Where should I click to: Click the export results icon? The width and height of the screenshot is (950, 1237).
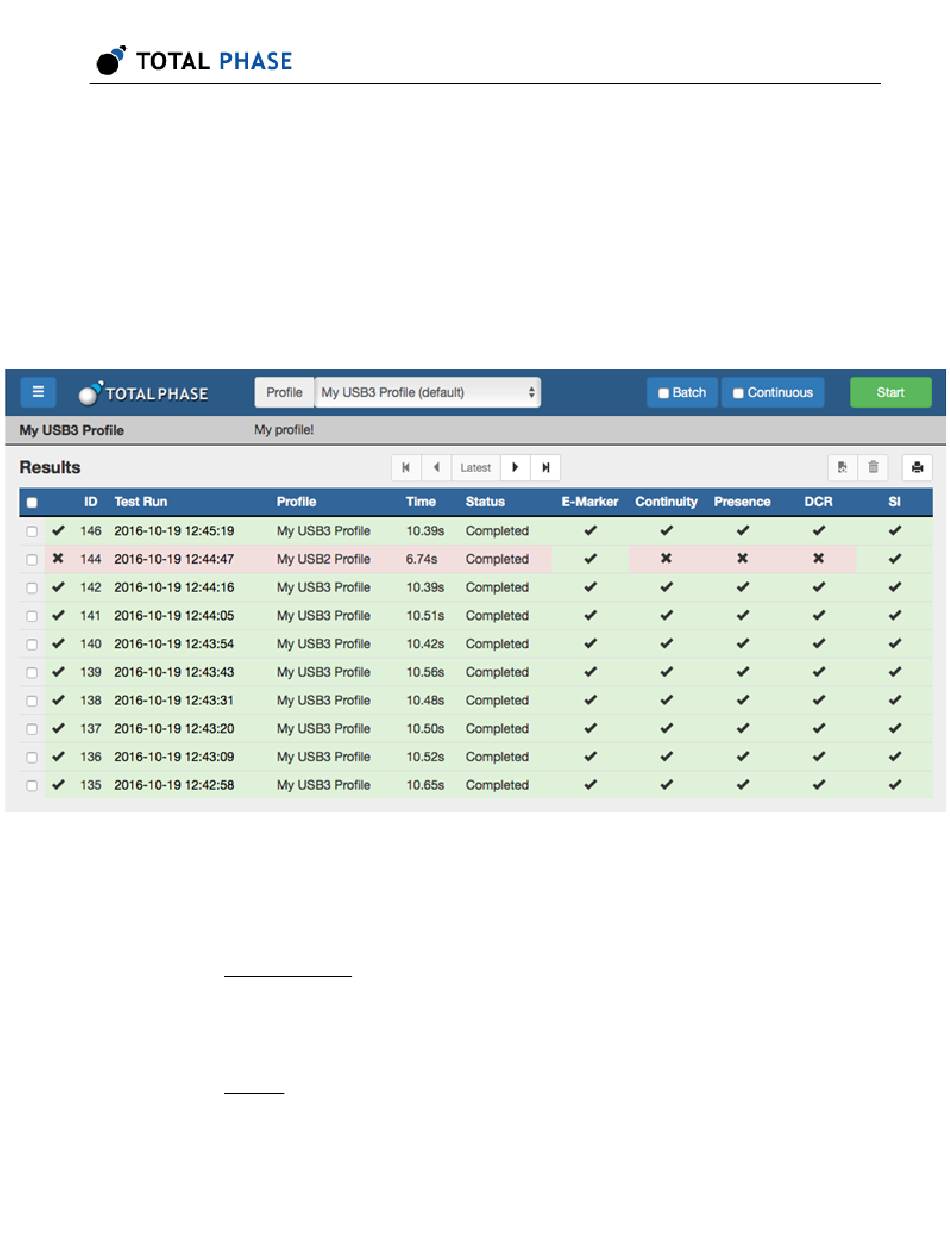click(842, 467)
